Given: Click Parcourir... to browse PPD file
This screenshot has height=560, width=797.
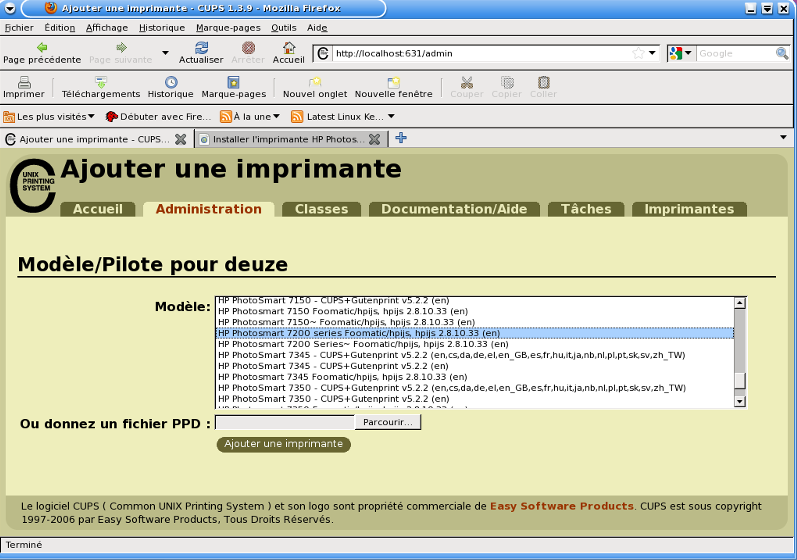Looking at the screenshot, I should point(388,422).
